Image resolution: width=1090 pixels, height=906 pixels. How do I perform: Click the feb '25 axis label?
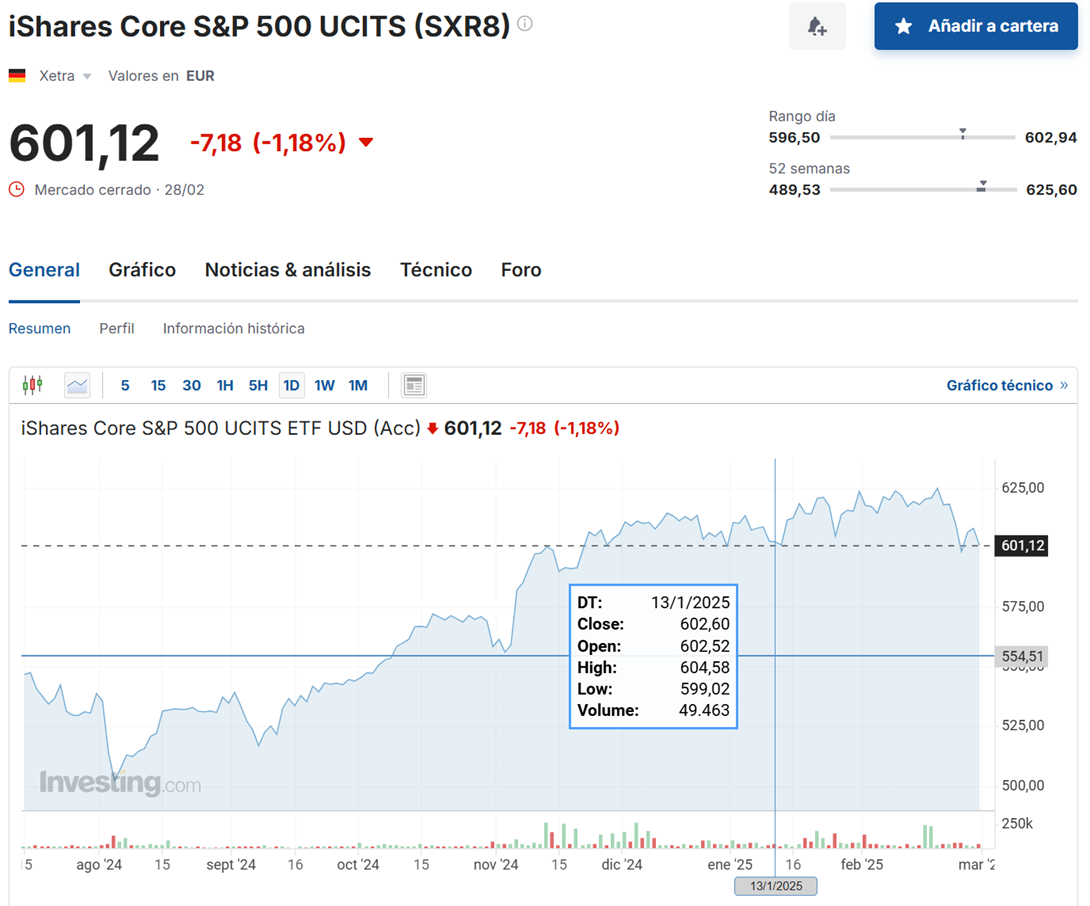(x=862, y=864)
